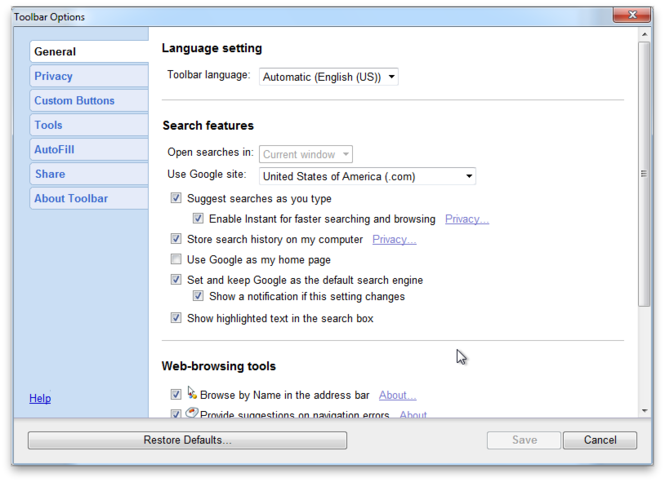Toggle Store search history on my computer

coord(176,239)
